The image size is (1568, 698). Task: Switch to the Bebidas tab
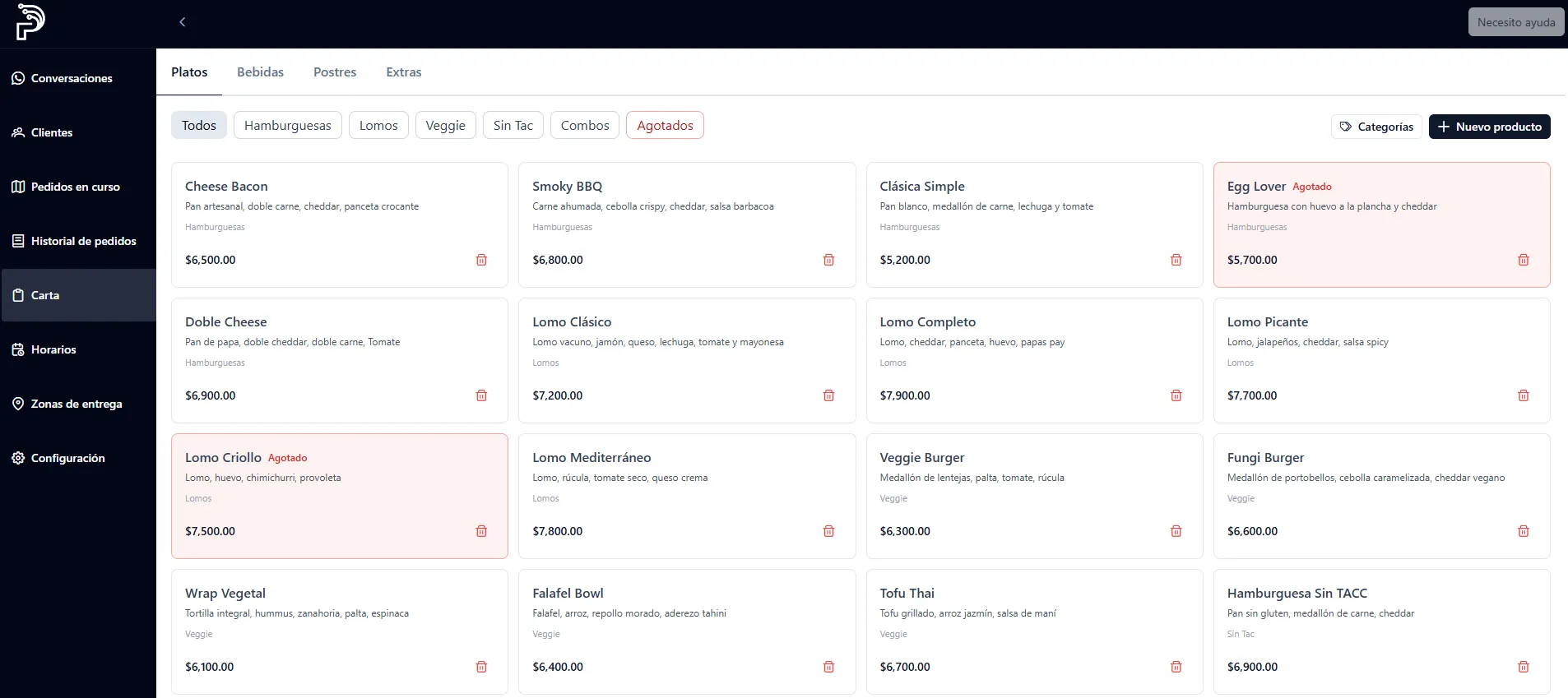[x=260, y=72]
